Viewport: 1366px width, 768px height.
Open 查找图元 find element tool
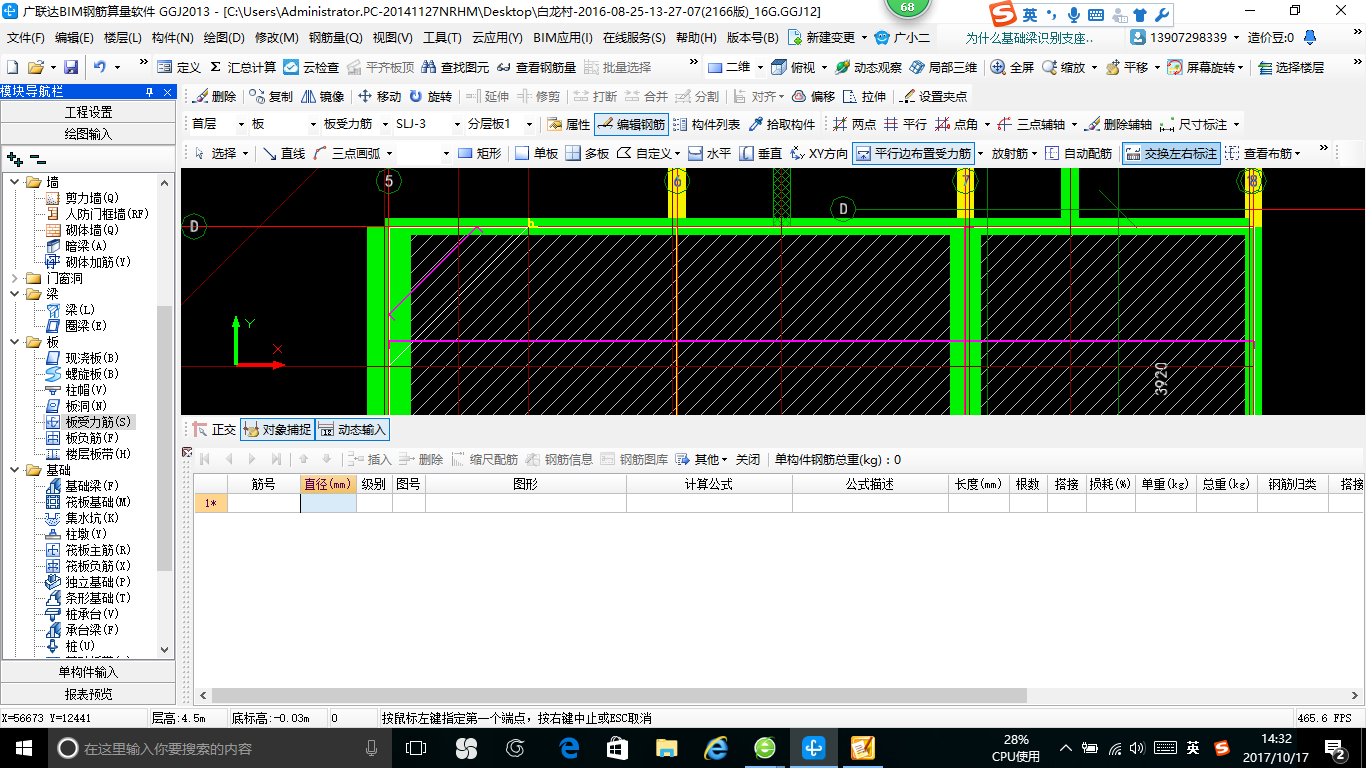(456, 67)
